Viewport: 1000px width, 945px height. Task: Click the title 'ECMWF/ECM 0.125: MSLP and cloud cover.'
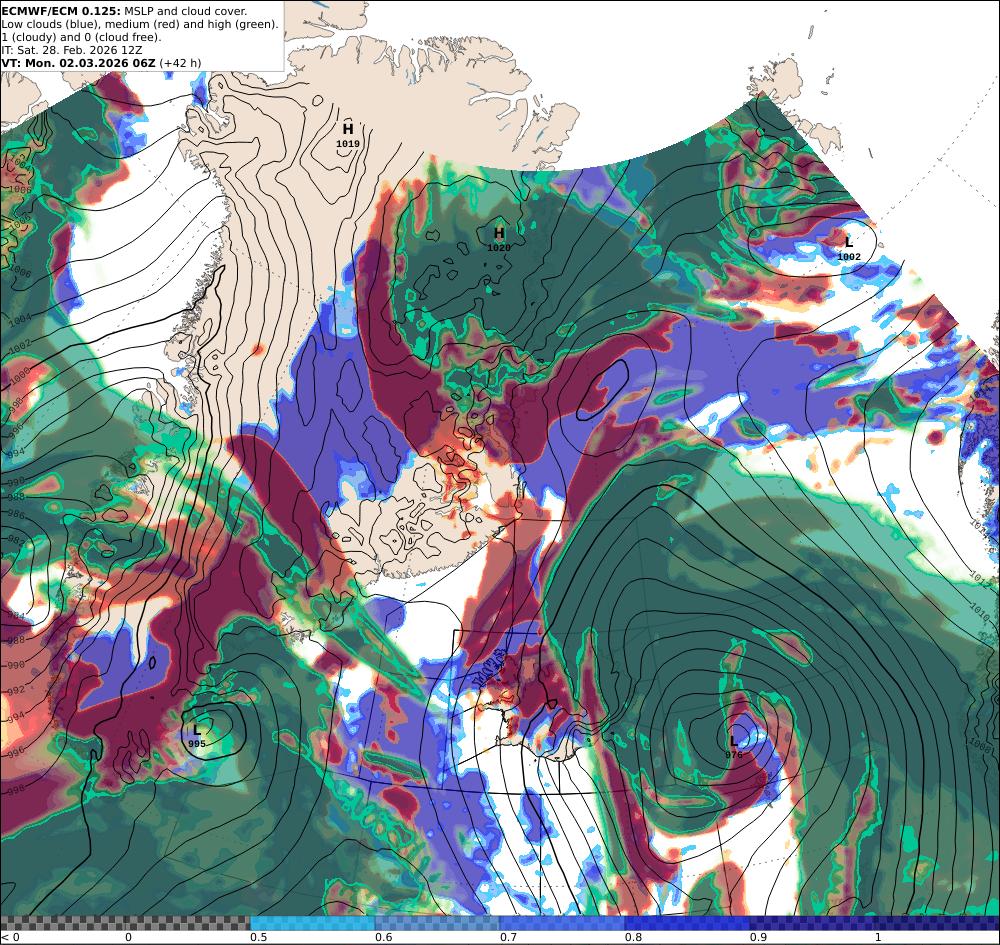pos(124,11)
